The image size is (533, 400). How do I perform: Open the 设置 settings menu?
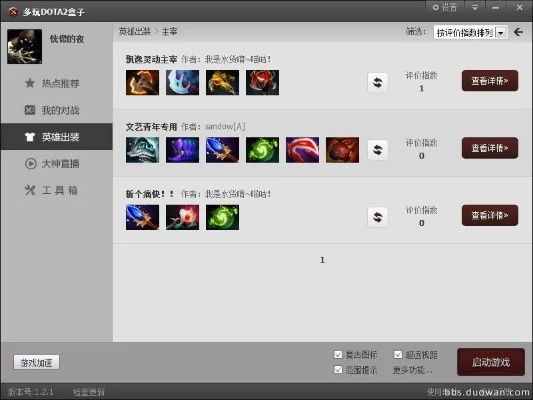coord(445,7)
